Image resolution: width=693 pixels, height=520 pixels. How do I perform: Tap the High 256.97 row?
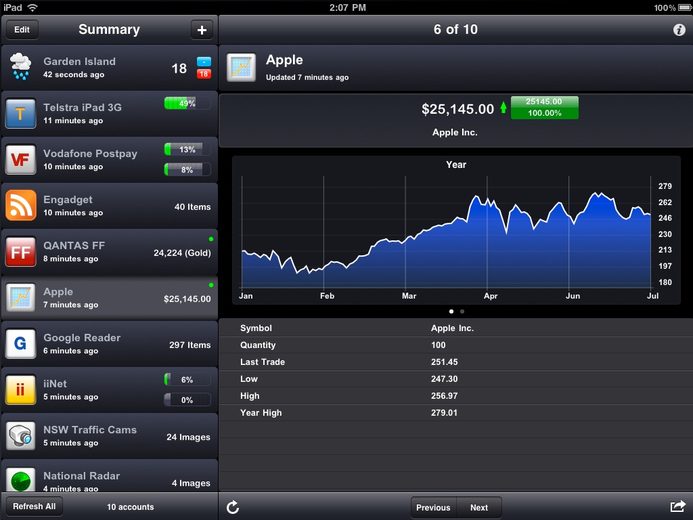tap(456, 396)
